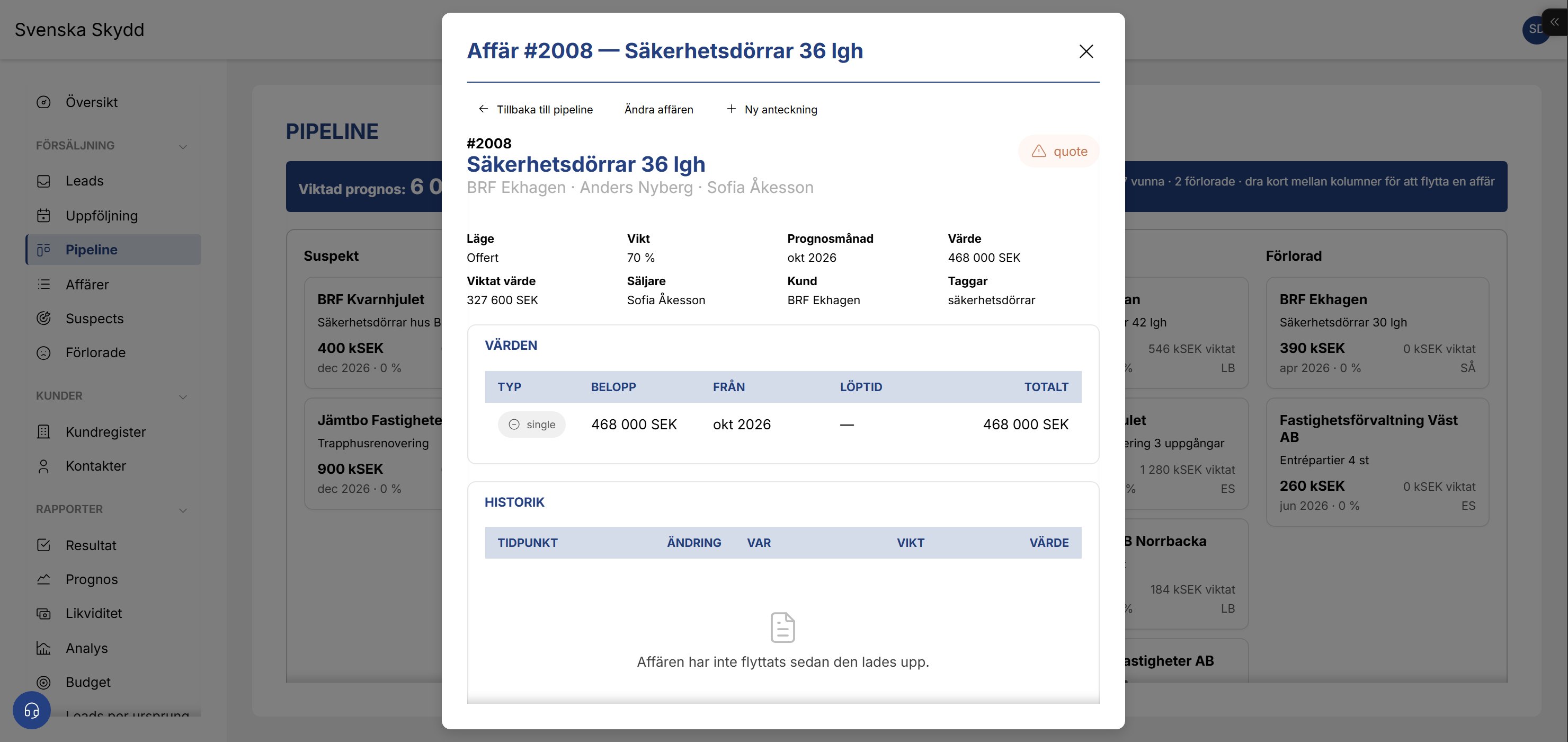Image resolution: width=1568 pixels, height=742 pixels.
Task: Click the Kontakter person icon
Action: (44, 466)
